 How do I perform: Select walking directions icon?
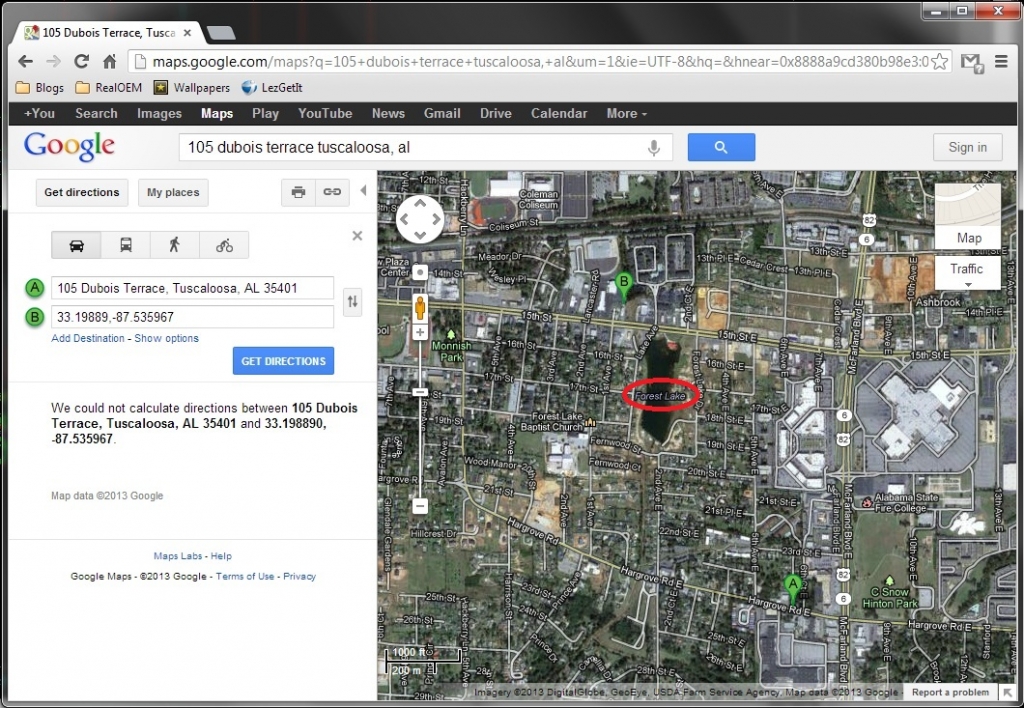point(174,245)
